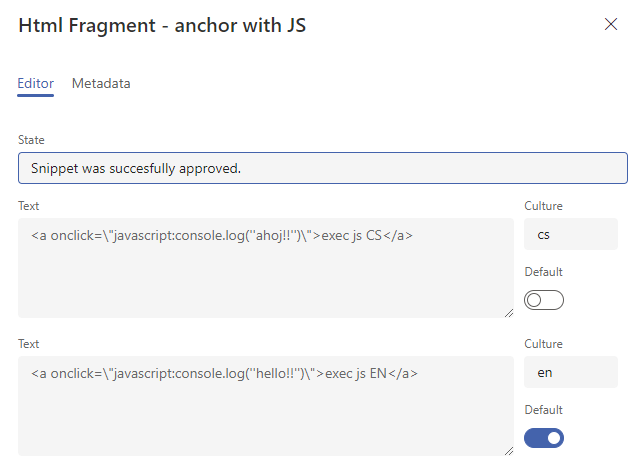Click the State label

coord(31,140)
